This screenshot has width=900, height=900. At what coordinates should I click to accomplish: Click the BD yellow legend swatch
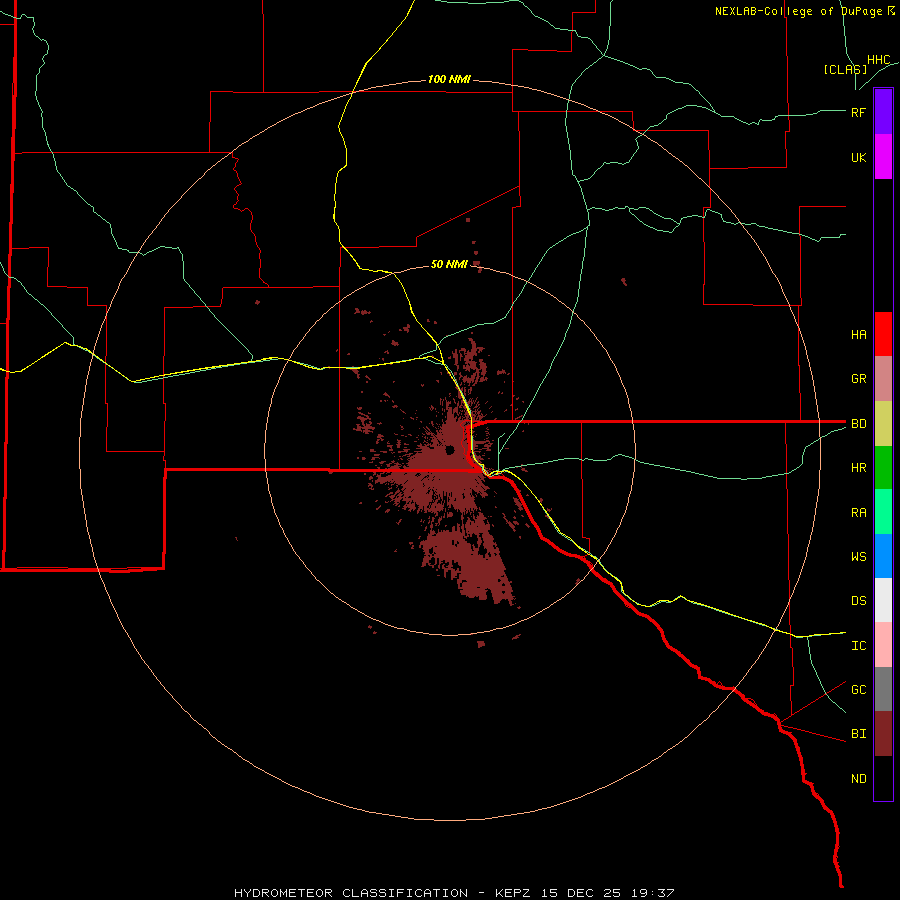click(883, 424)
